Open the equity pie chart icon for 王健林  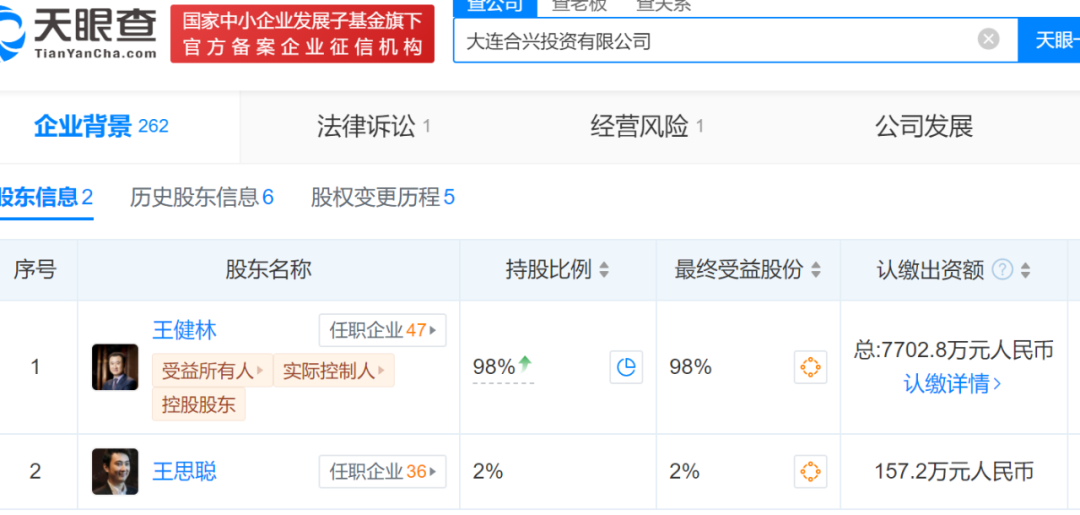pos(626,367)
